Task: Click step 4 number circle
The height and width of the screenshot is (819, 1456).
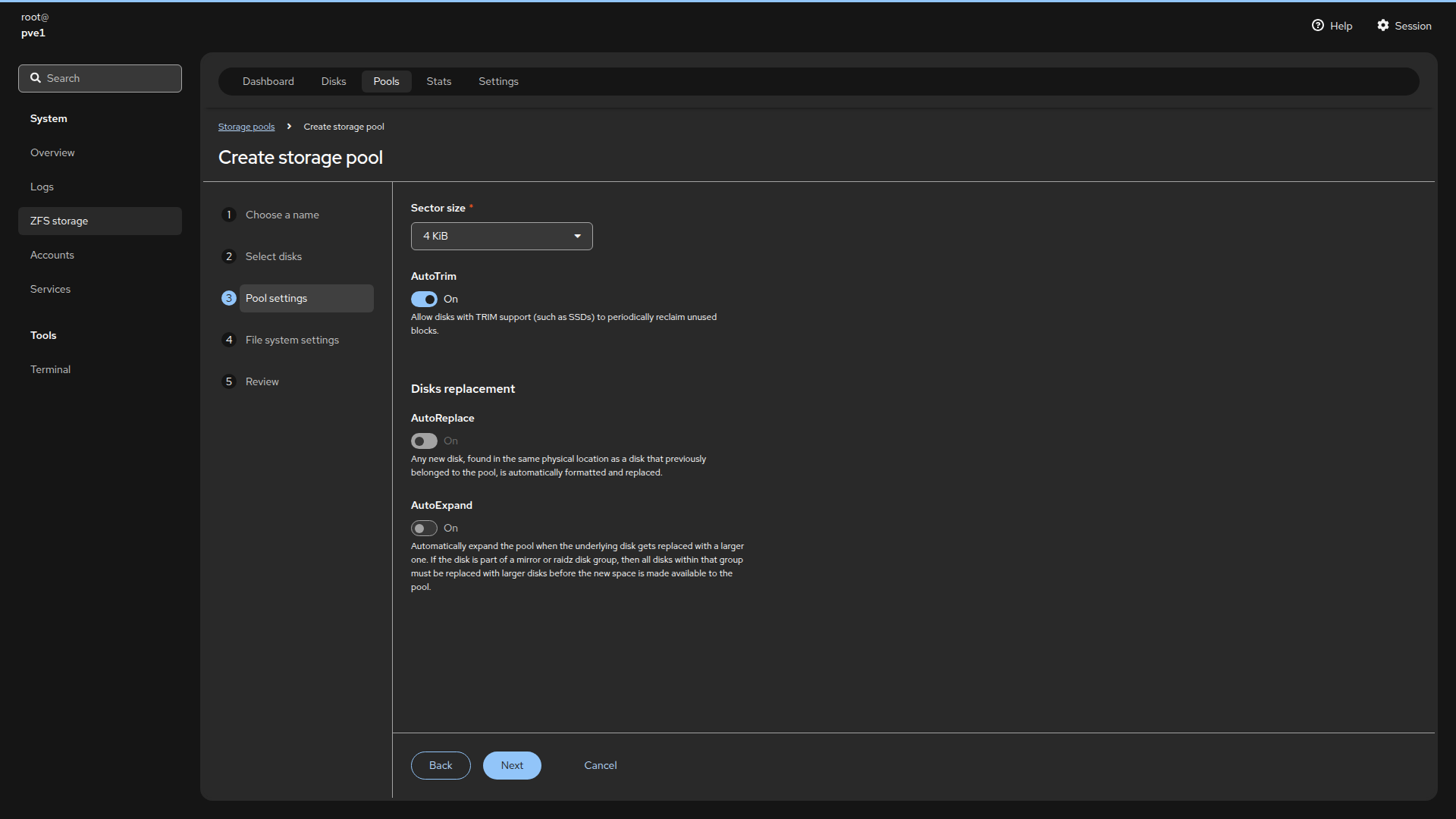Action: tap(229, 340)
